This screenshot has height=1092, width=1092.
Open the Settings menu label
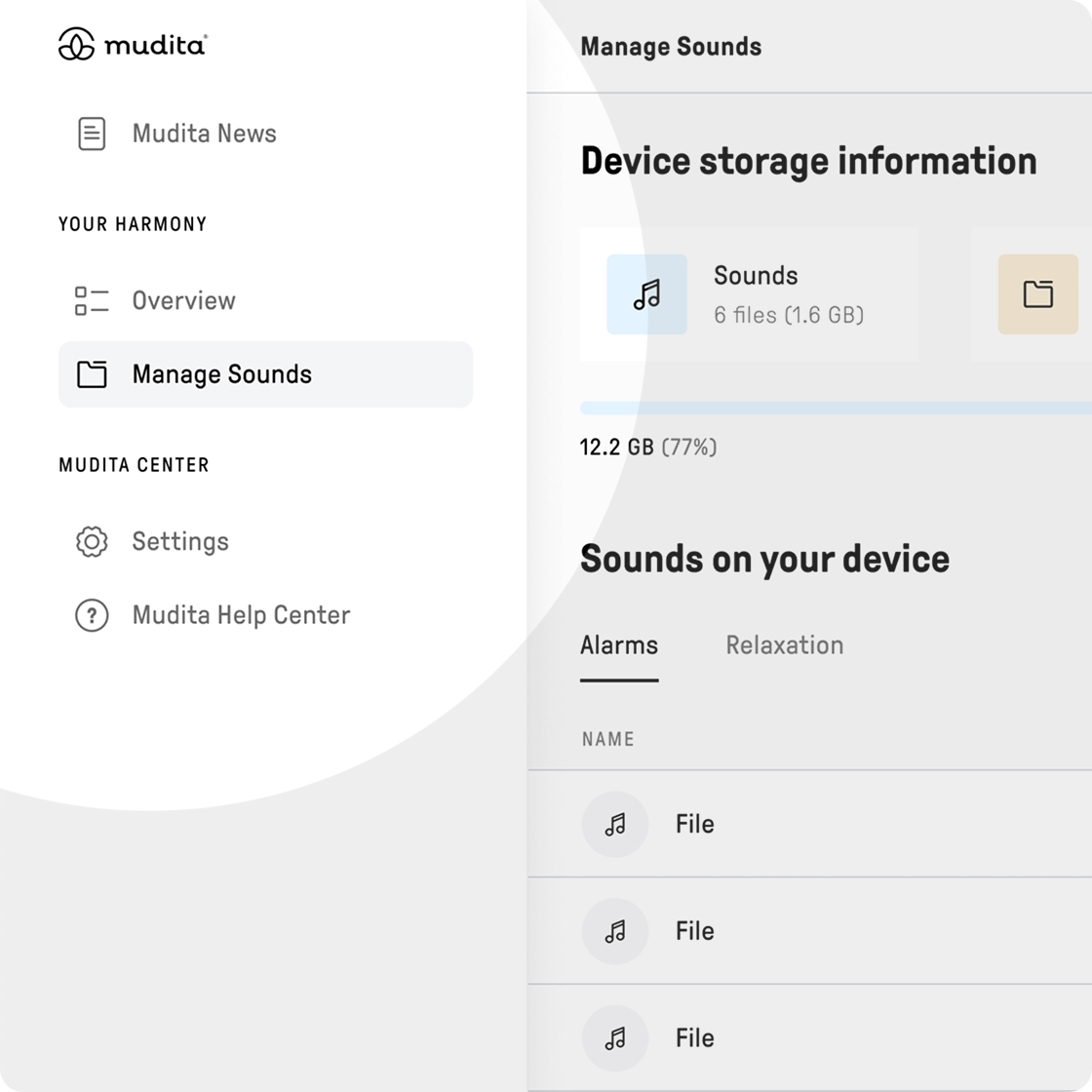pos(180,541)
